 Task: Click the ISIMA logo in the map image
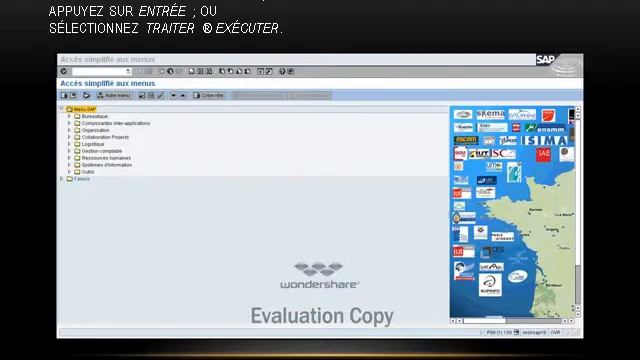(x=544, y=141)
